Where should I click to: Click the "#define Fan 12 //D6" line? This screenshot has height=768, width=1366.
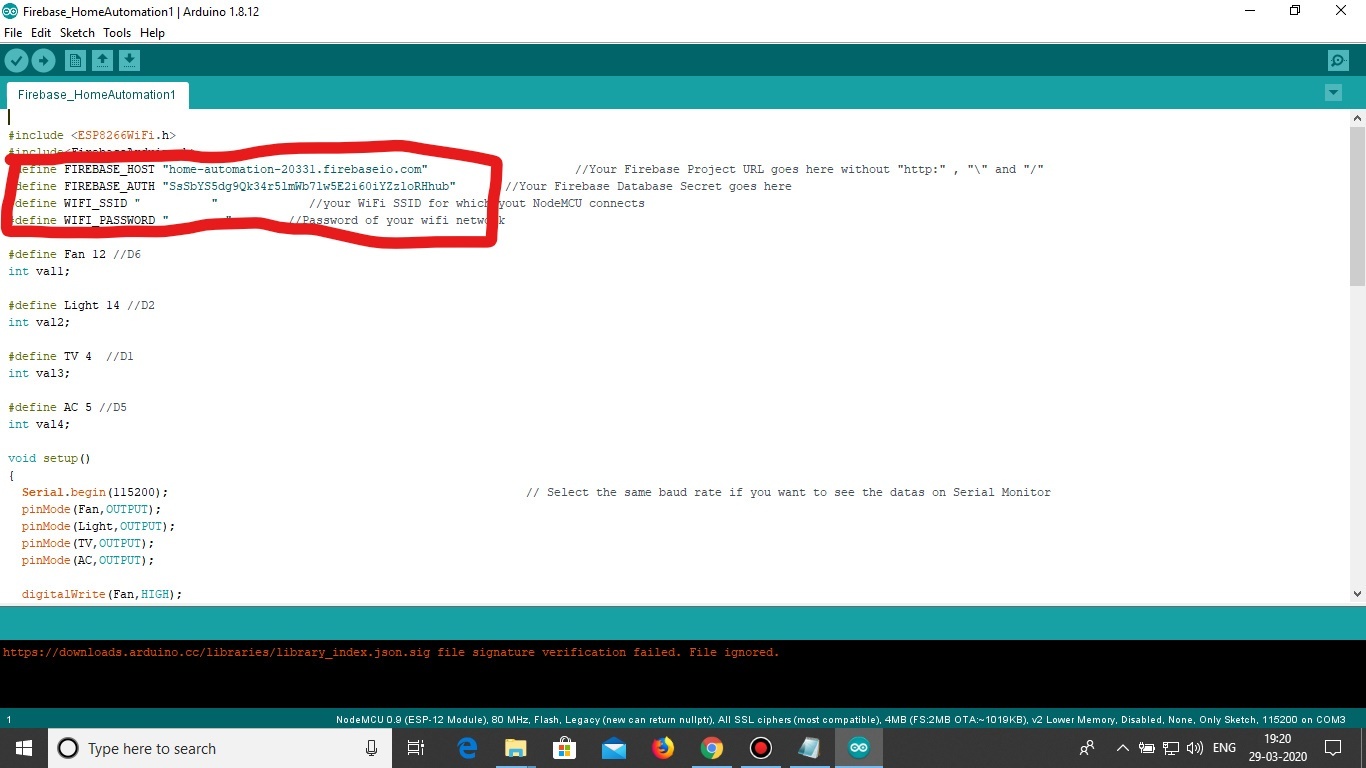[x=74, y=254]
